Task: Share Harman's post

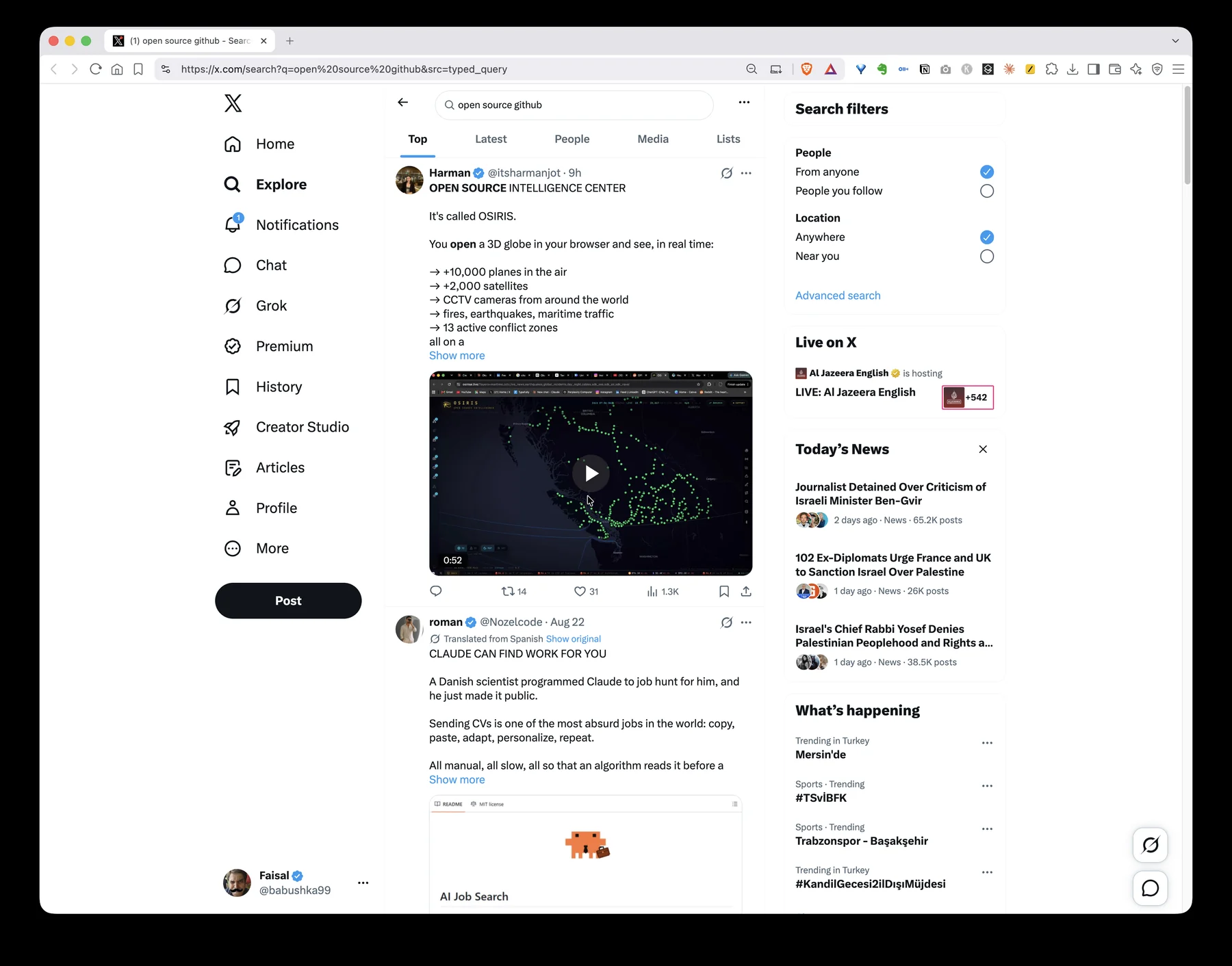Action: [x=746, y=591]
